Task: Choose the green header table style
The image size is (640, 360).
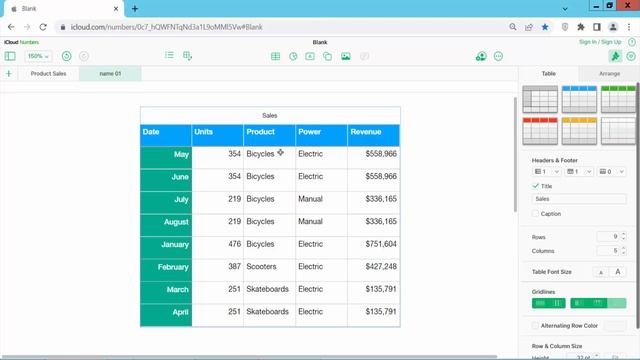Action: 618,99
